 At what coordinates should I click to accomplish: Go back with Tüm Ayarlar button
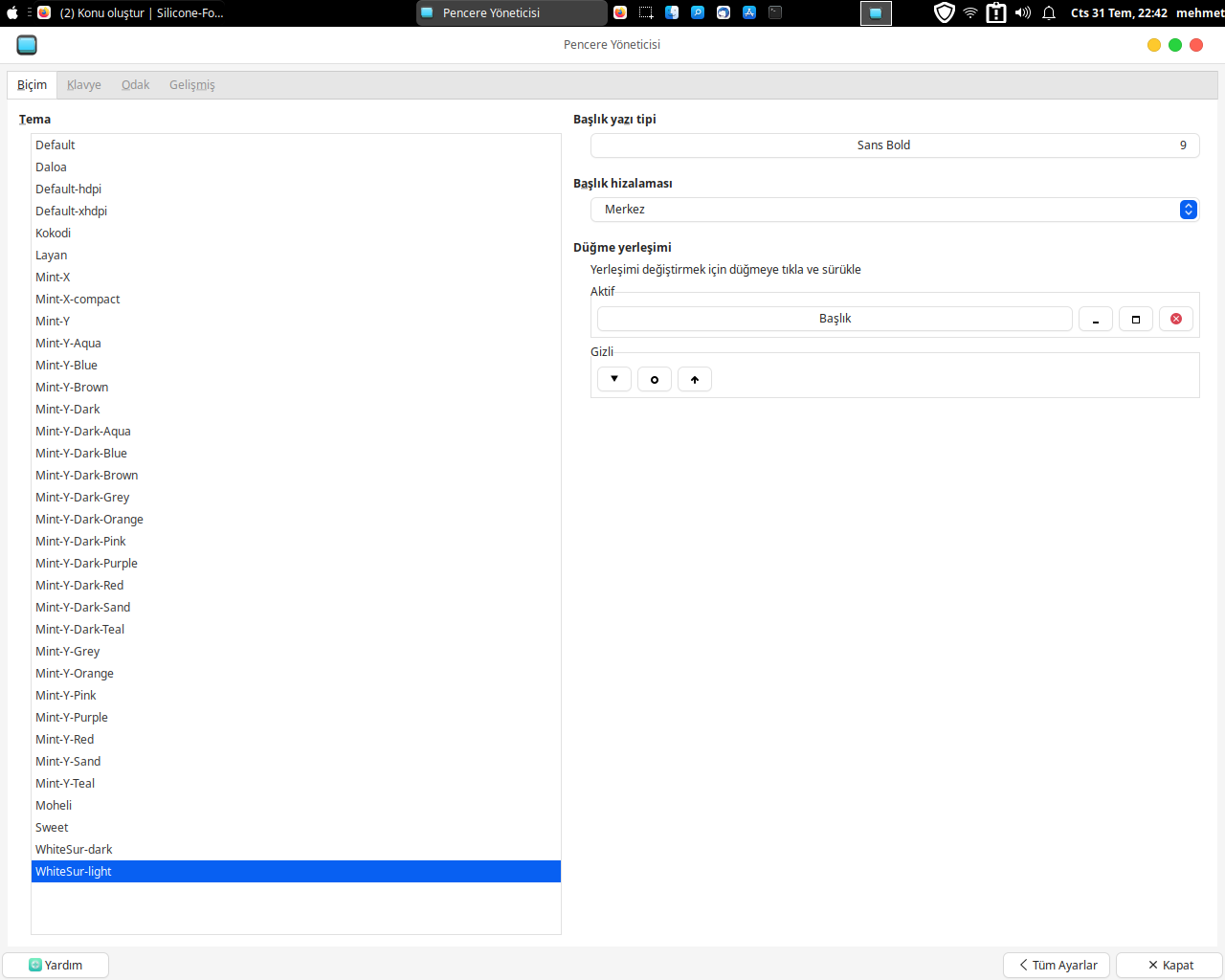[1057, 965]
